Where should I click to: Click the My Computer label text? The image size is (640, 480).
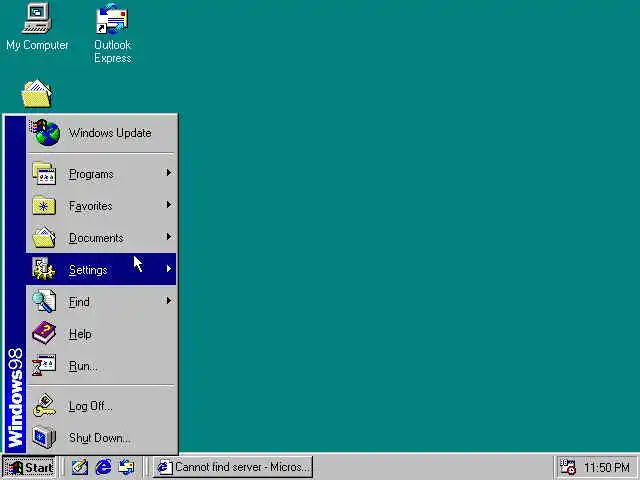37,45
